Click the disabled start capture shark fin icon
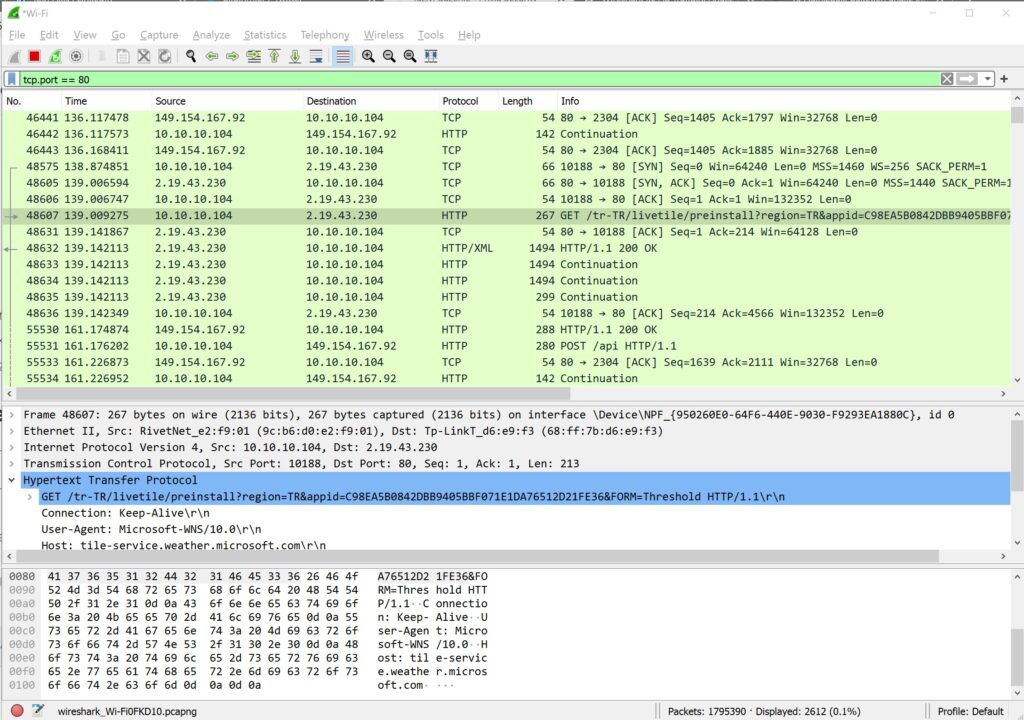The width and height of the screenshot is (1024, 720). pyautogui.click(x=14, y=57)
